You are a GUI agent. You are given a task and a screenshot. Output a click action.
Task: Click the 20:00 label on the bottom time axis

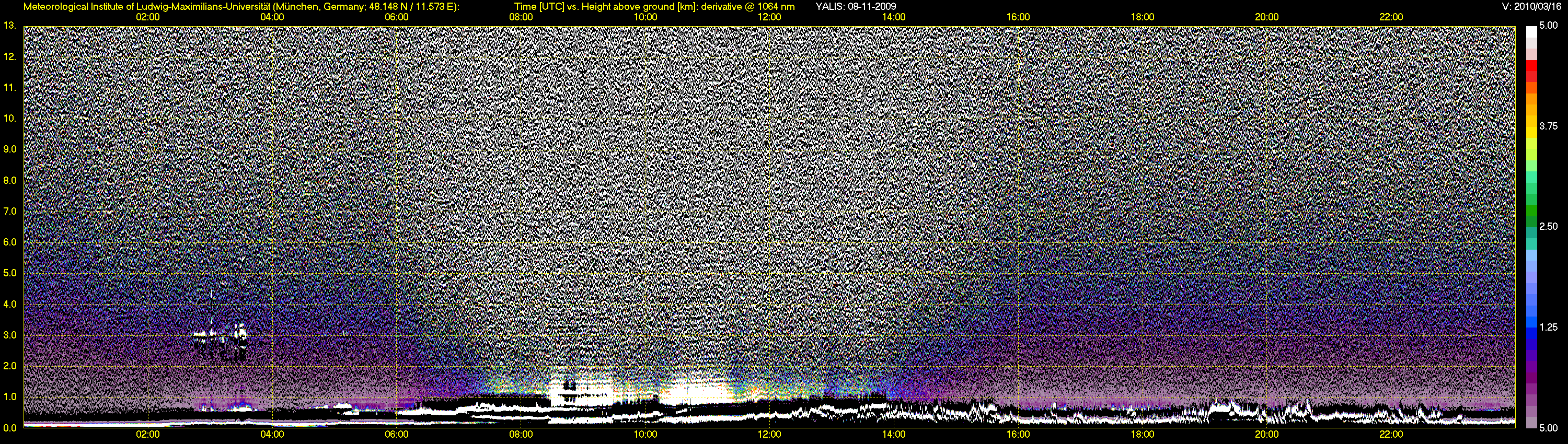point(1267,434)
